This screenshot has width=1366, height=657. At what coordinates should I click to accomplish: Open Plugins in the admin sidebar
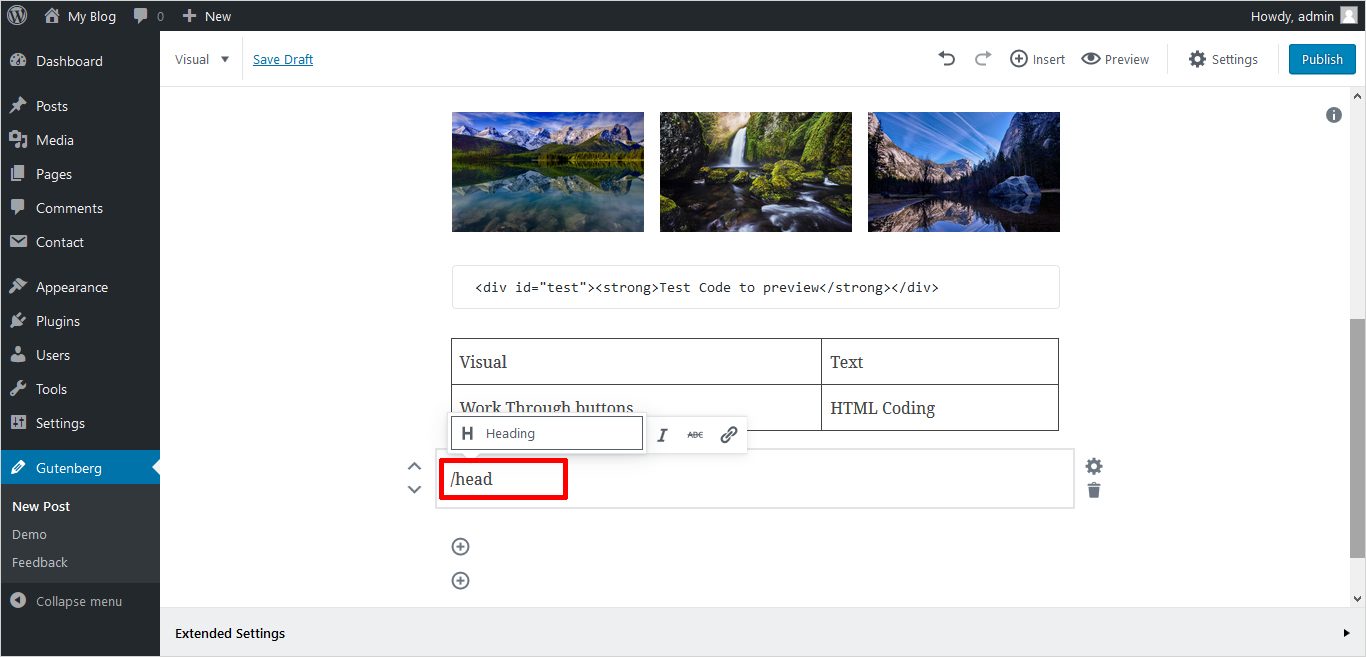click(57, 321)
